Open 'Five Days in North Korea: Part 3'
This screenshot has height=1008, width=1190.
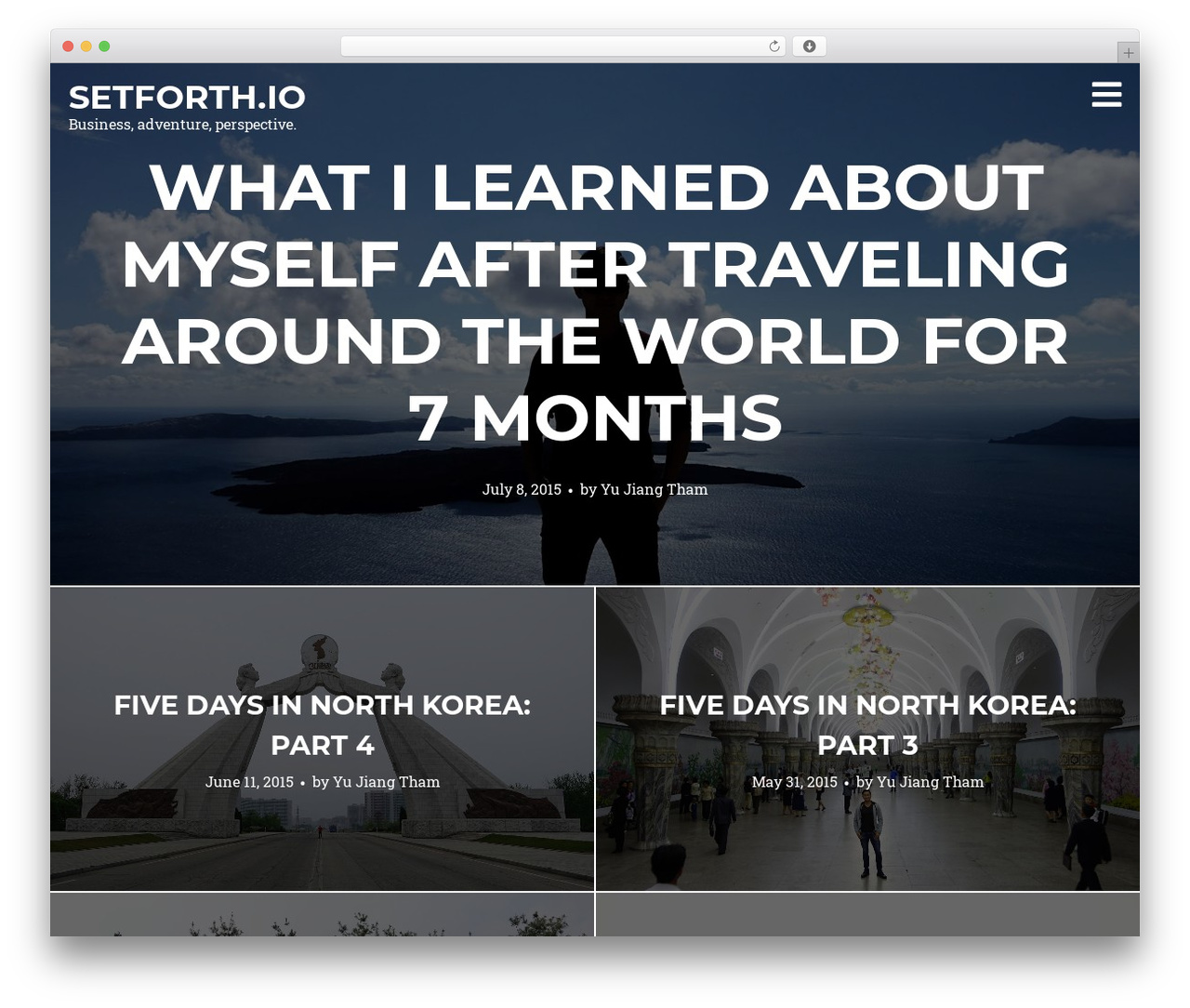point(867,724)
